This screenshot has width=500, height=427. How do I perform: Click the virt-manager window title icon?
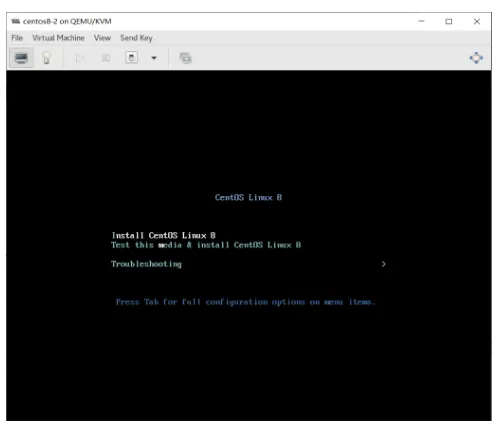(x=15, y=21)
